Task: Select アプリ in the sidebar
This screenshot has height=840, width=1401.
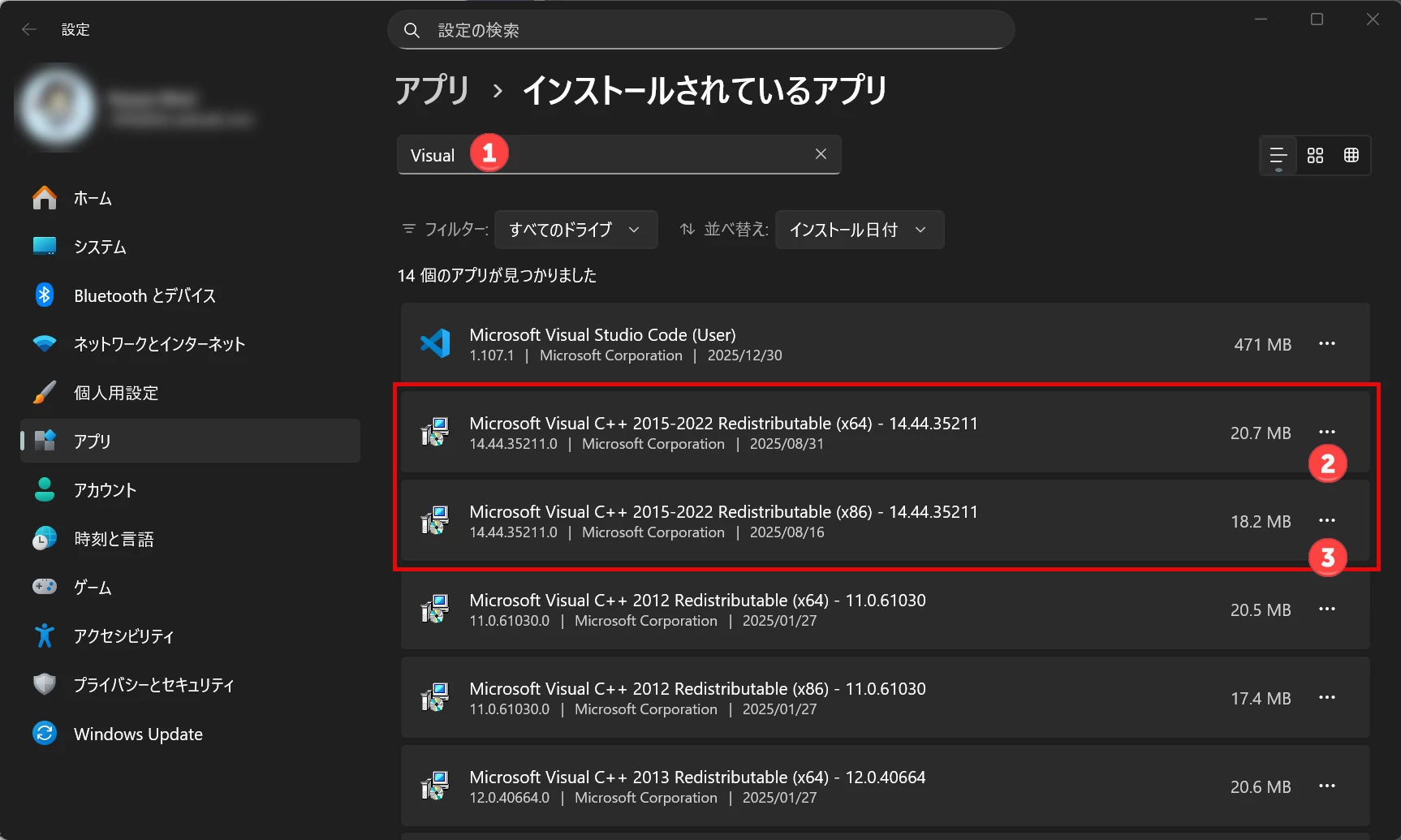Action: [190, 441]
